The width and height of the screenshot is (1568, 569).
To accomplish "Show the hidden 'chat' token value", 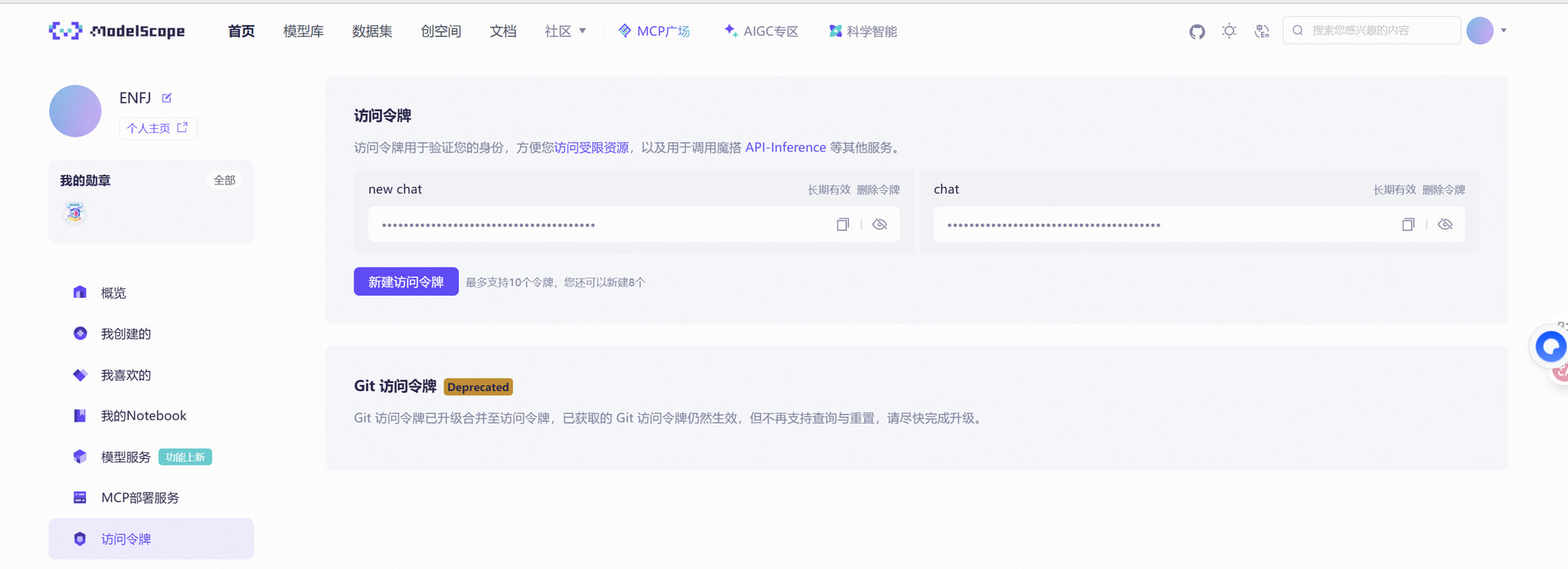I will click(1445, 224).
